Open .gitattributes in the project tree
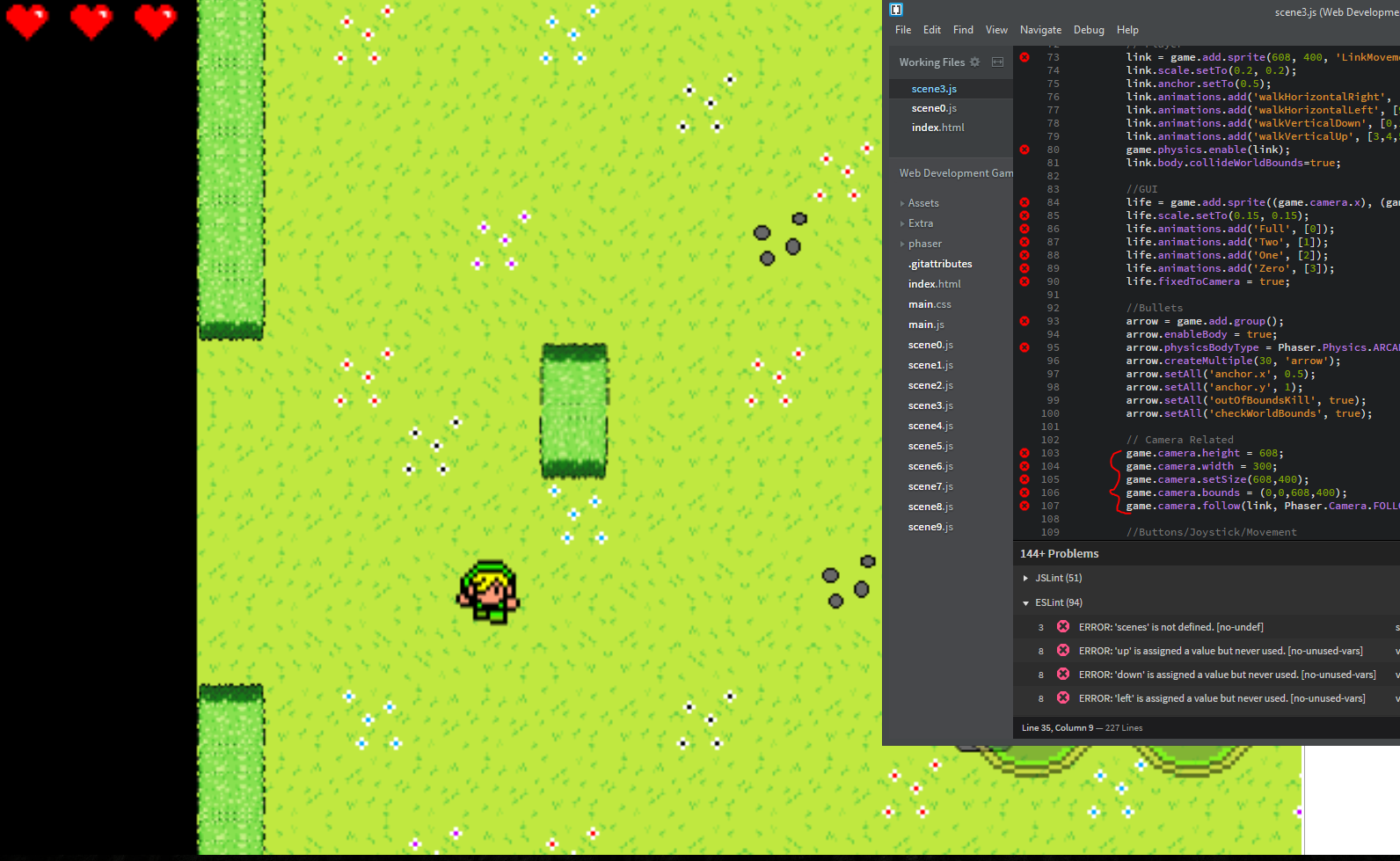Image resolution: width=1400 pixels, height=861 pixels. 940,264
